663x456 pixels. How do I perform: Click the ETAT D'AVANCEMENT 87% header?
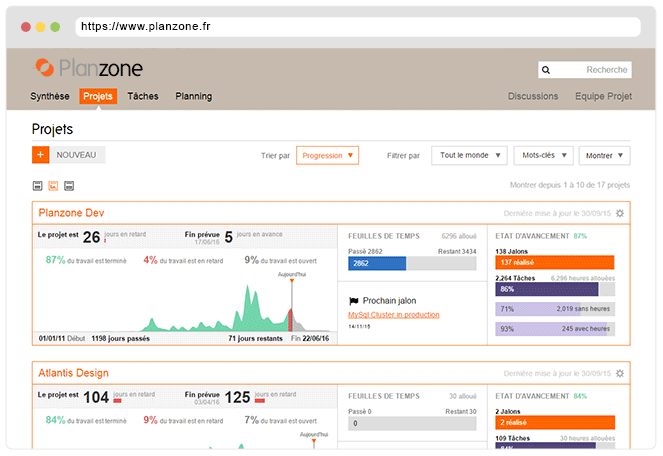click(541, 236)
